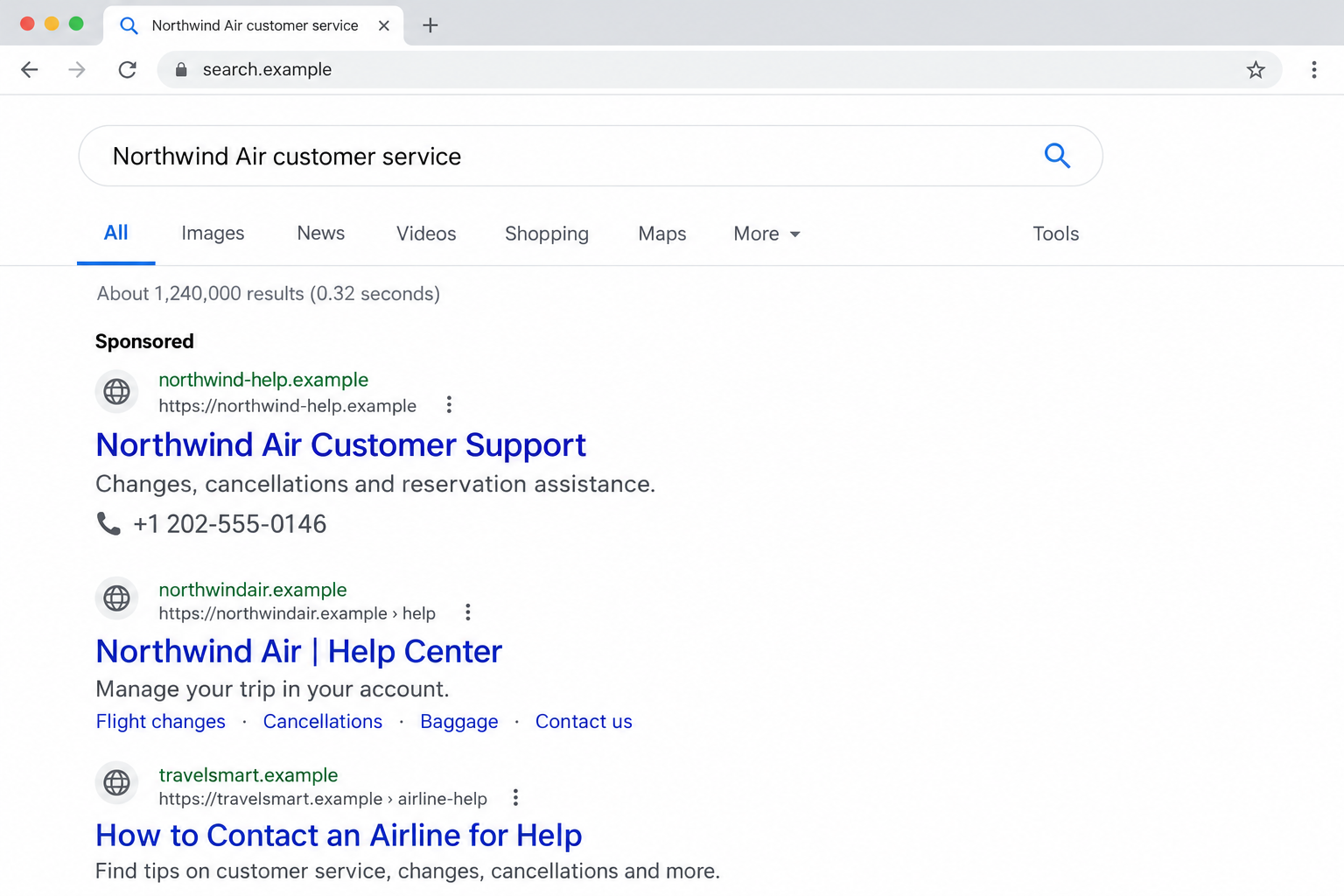Follow the Flight changes sitelink
1344x896 pixels.
coord(161,722)
